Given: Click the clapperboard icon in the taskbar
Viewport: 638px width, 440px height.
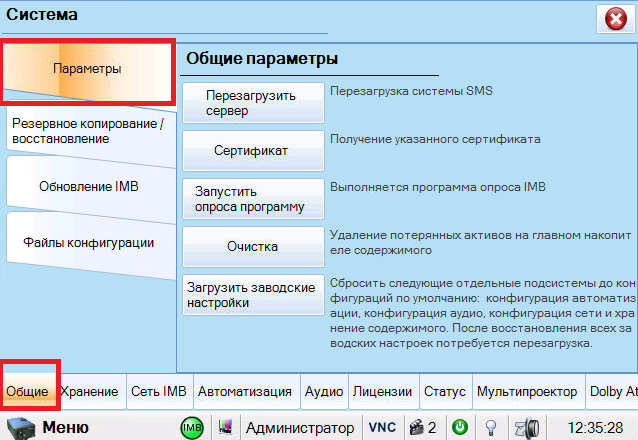Looking at the screenshot, I should [418, 428].
